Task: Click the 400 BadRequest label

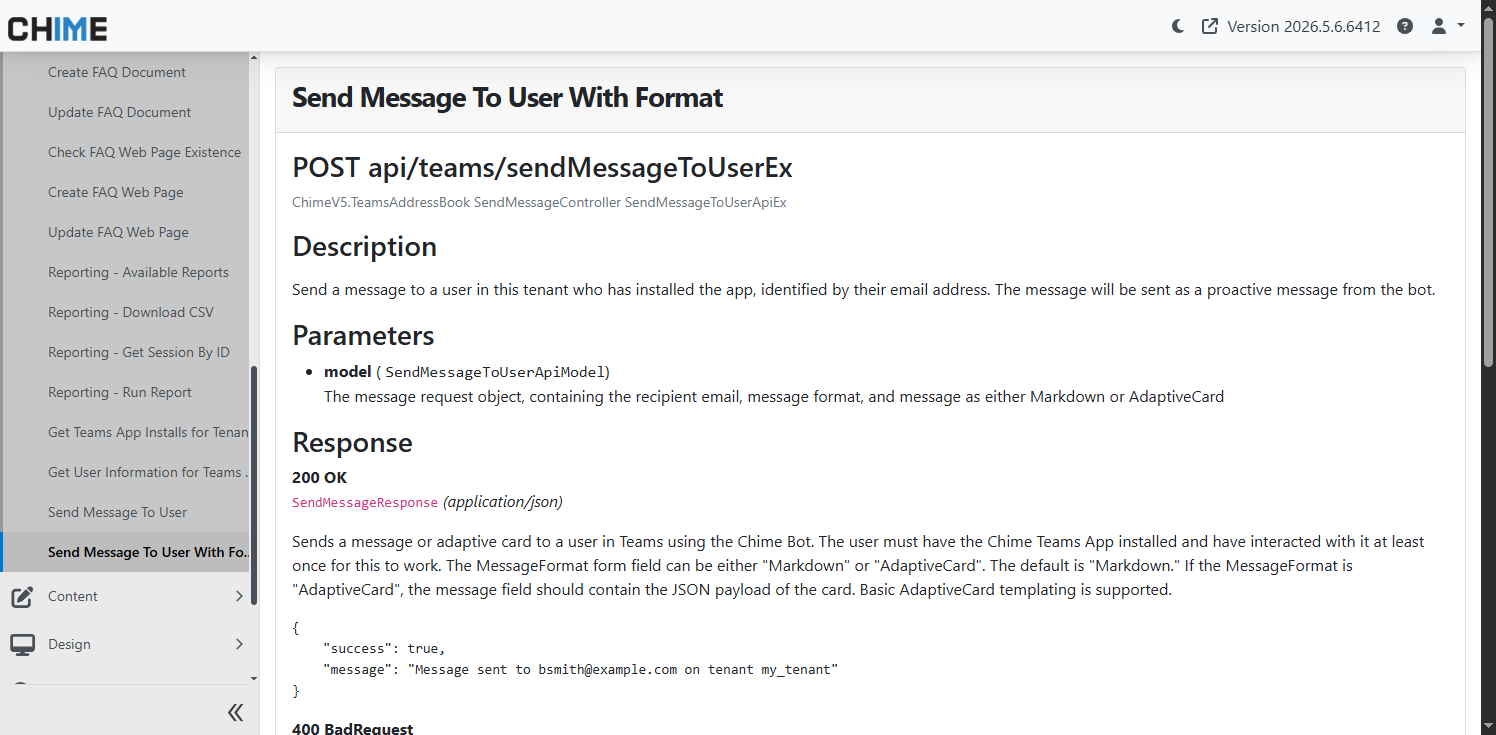Action: [x=352, y=729]
